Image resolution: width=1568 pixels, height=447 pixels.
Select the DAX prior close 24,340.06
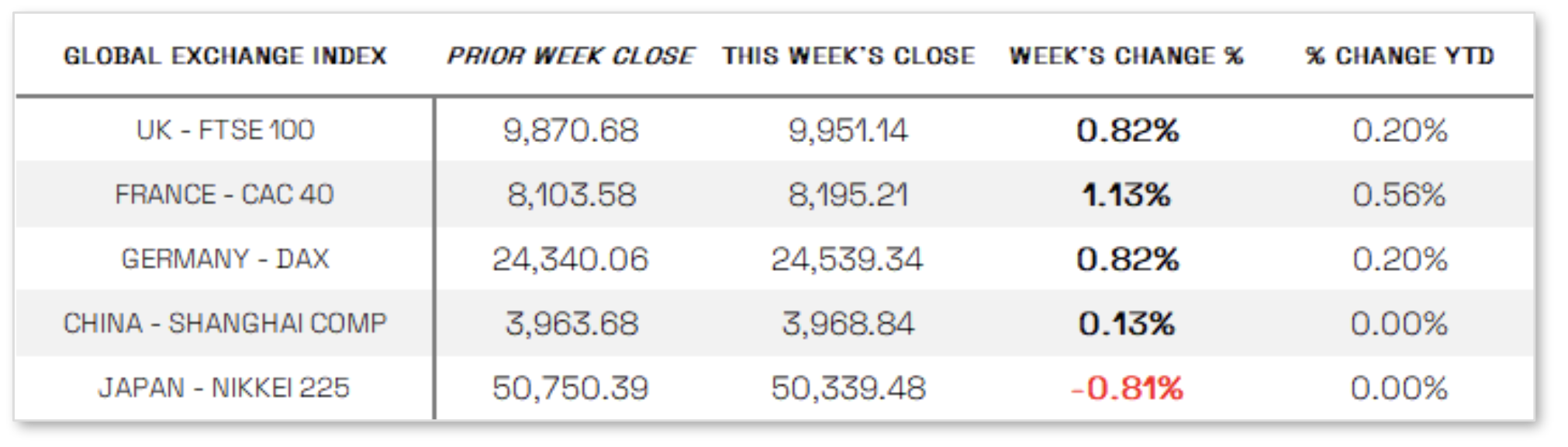click(x=571, y=259)
